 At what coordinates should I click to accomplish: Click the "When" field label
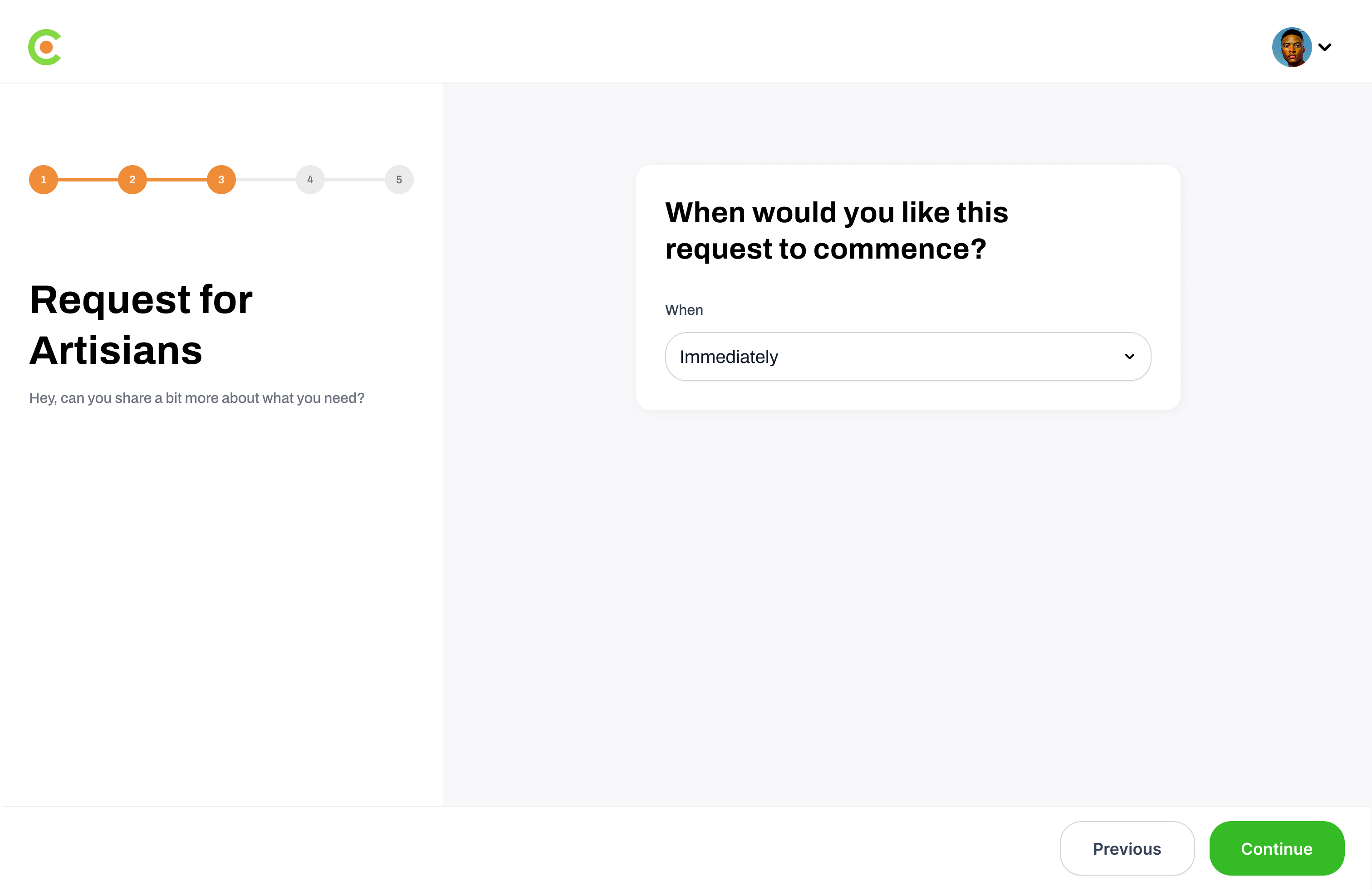684,310
